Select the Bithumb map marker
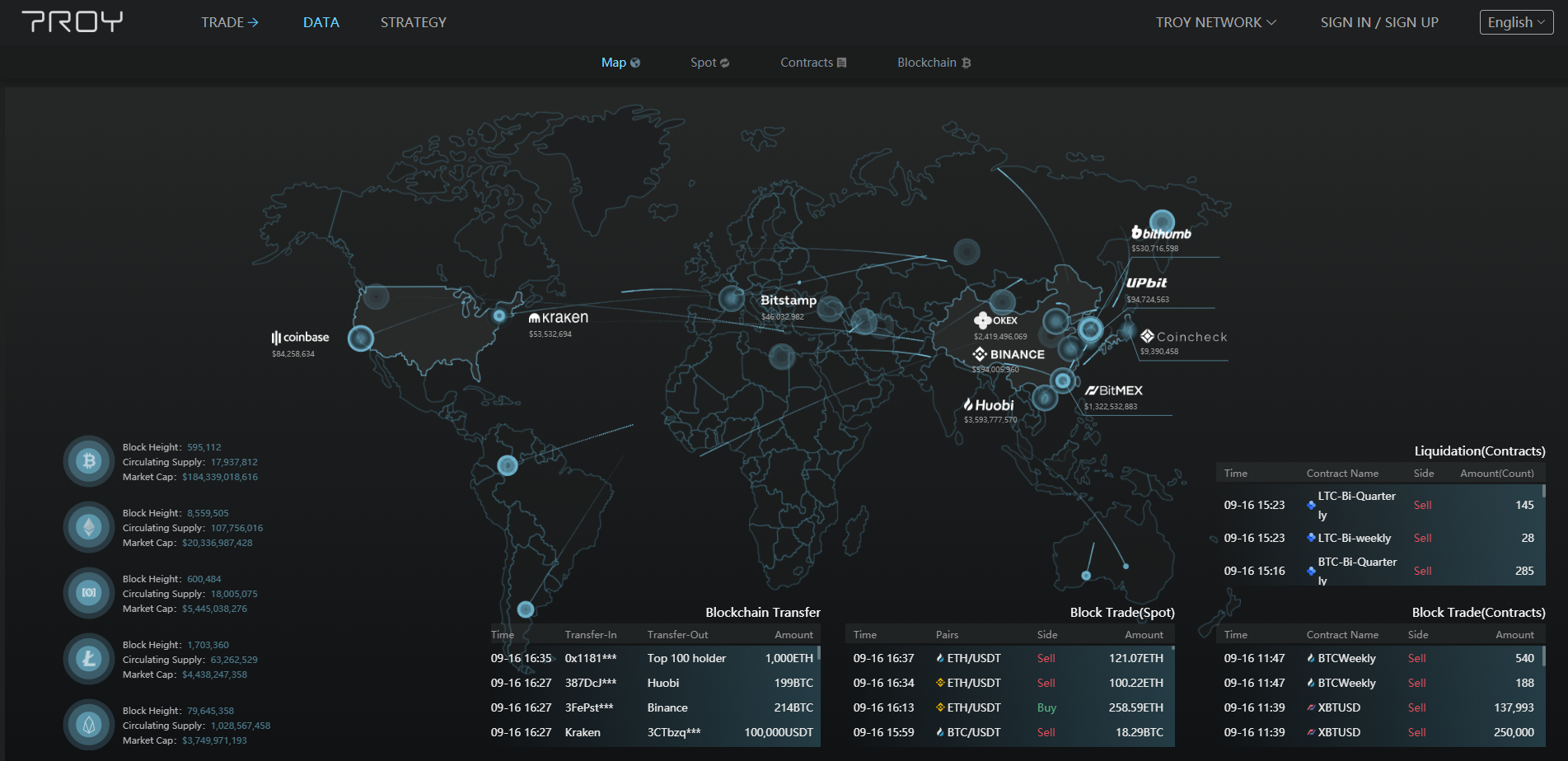 pyautogui.click(x=1162, y=221)
